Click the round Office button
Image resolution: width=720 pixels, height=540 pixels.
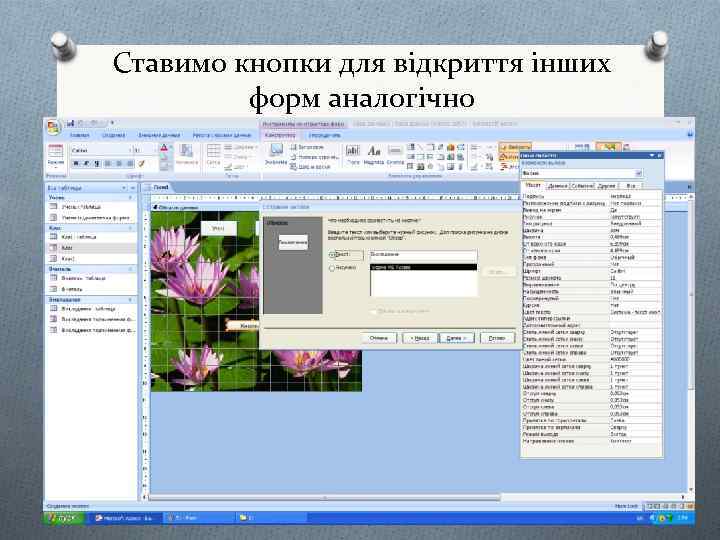(x=54, y=127)
